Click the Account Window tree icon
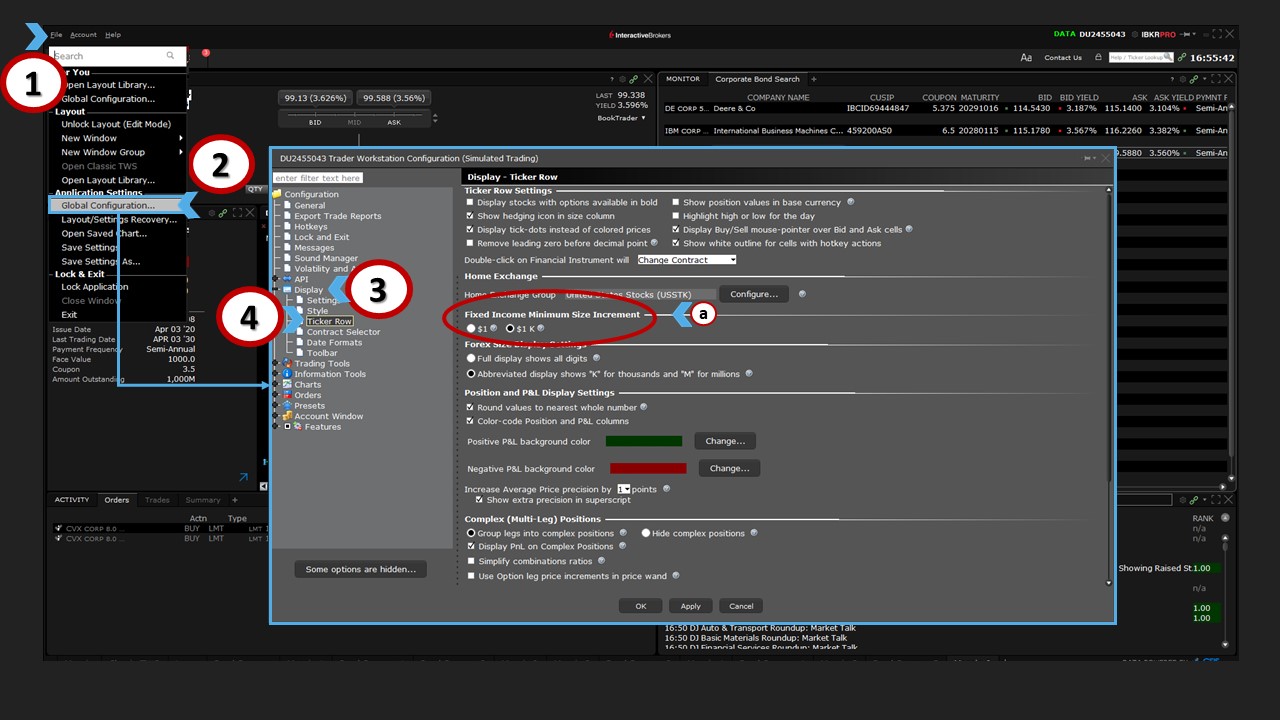1280x720 pixels. pos(287,416)
